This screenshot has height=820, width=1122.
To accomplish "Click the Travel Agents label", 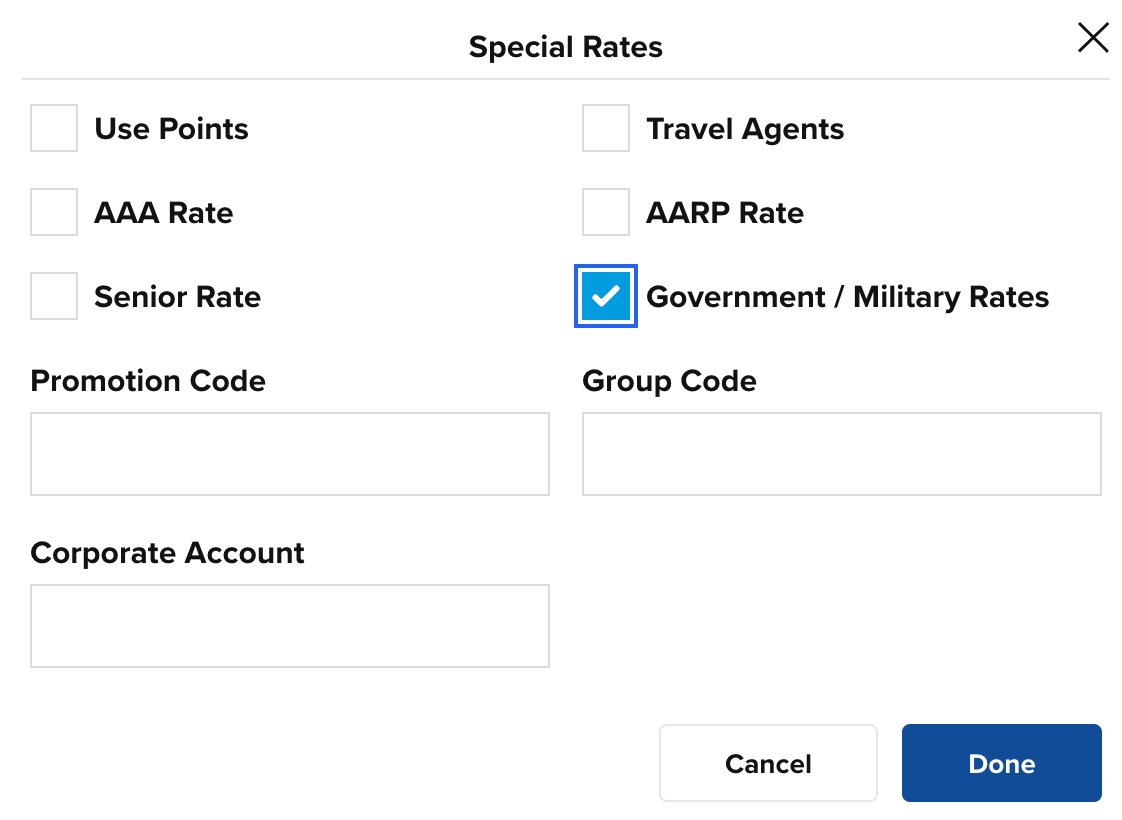I will point(745,128).
